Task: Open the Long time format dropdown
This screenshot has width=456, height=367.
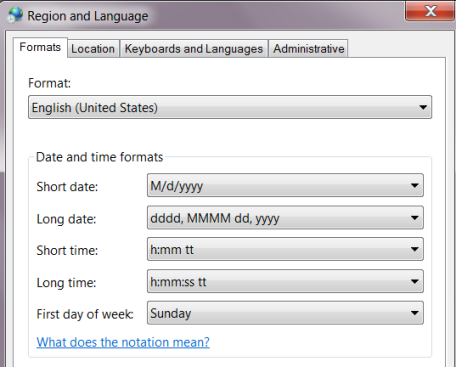Action: click(285, 281)
